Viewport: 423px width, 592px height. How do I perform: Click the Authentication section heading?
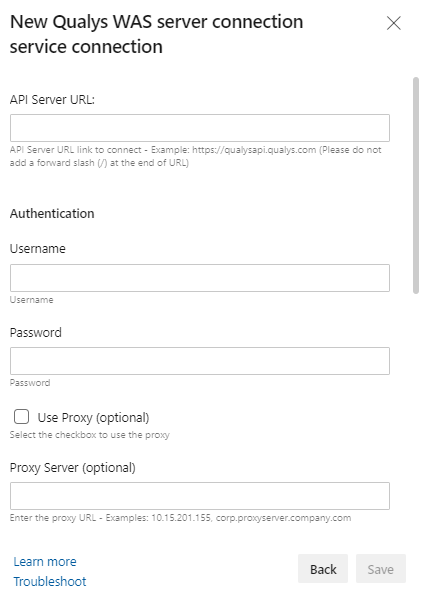tap(52, 214)
